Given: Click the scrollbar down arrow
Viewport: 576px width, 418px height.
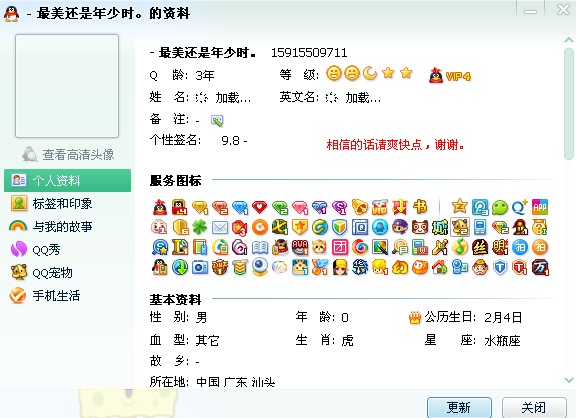Looking at the screenshot, I should pos(569,380).
